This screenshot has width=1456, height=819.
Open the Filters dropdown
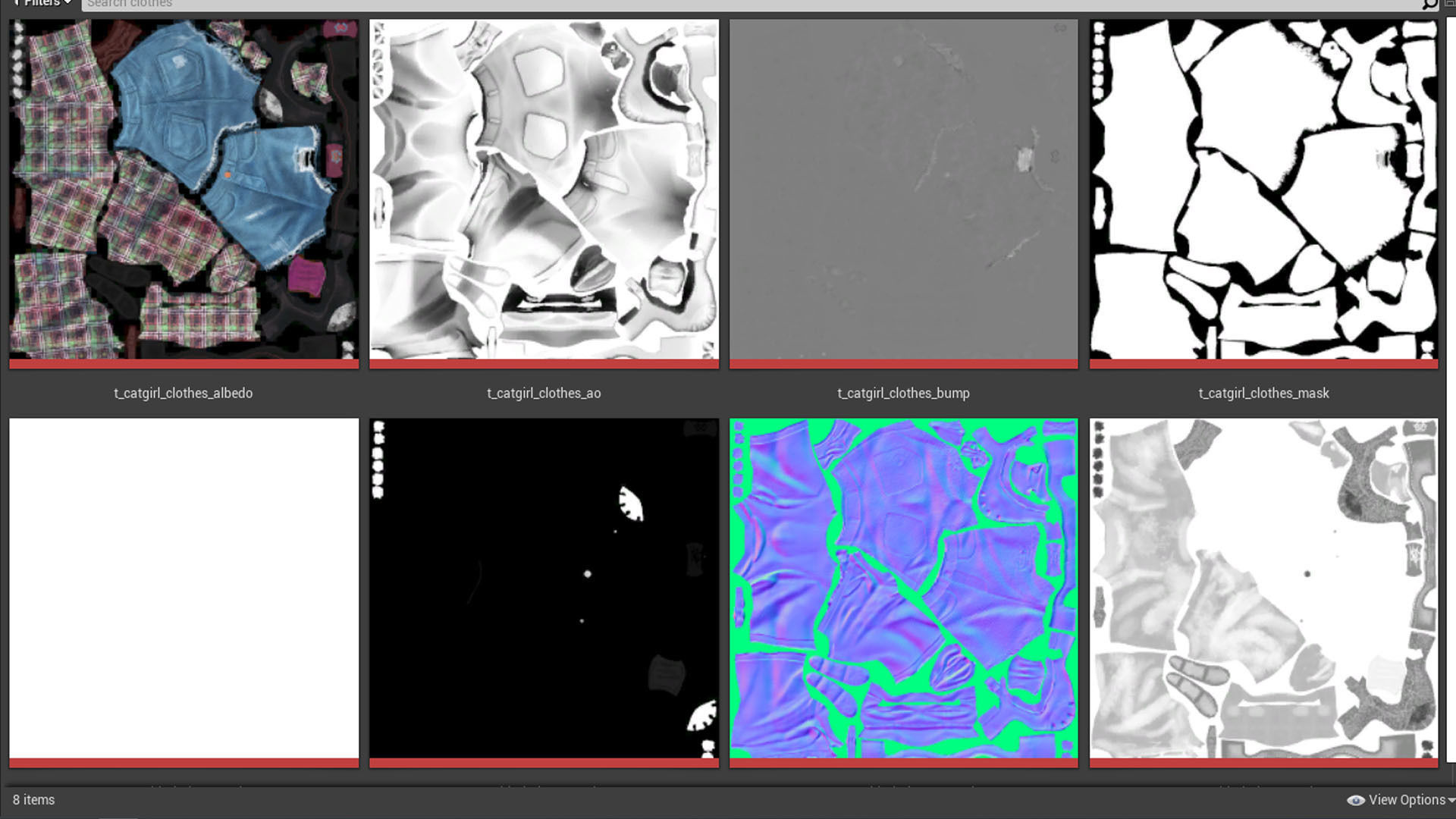(x=42, y=3)
